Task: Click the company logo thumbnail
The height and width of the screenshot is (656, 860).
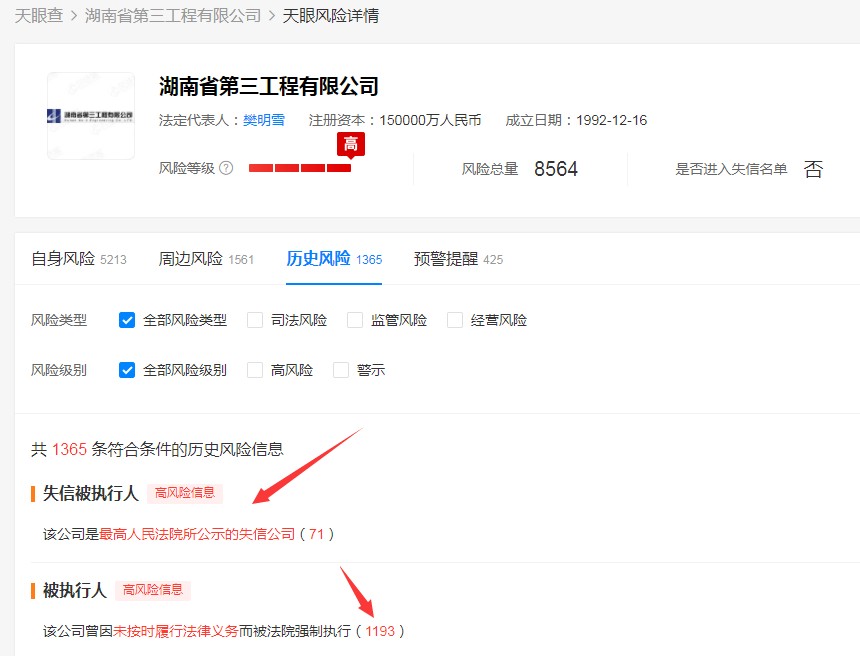Action: [x=91, y=116]
